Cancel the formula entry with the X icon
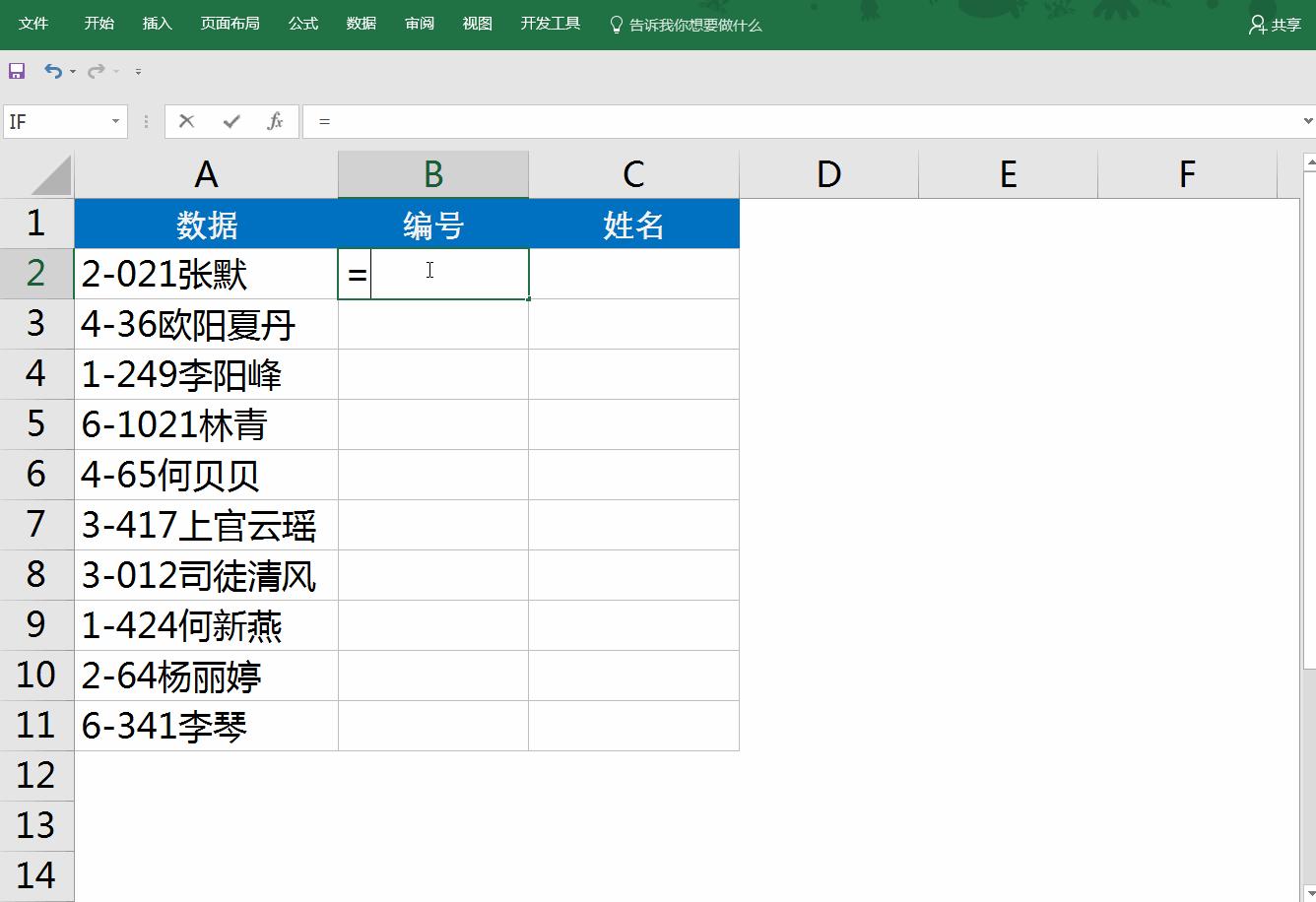 click(x=186, y=120)
